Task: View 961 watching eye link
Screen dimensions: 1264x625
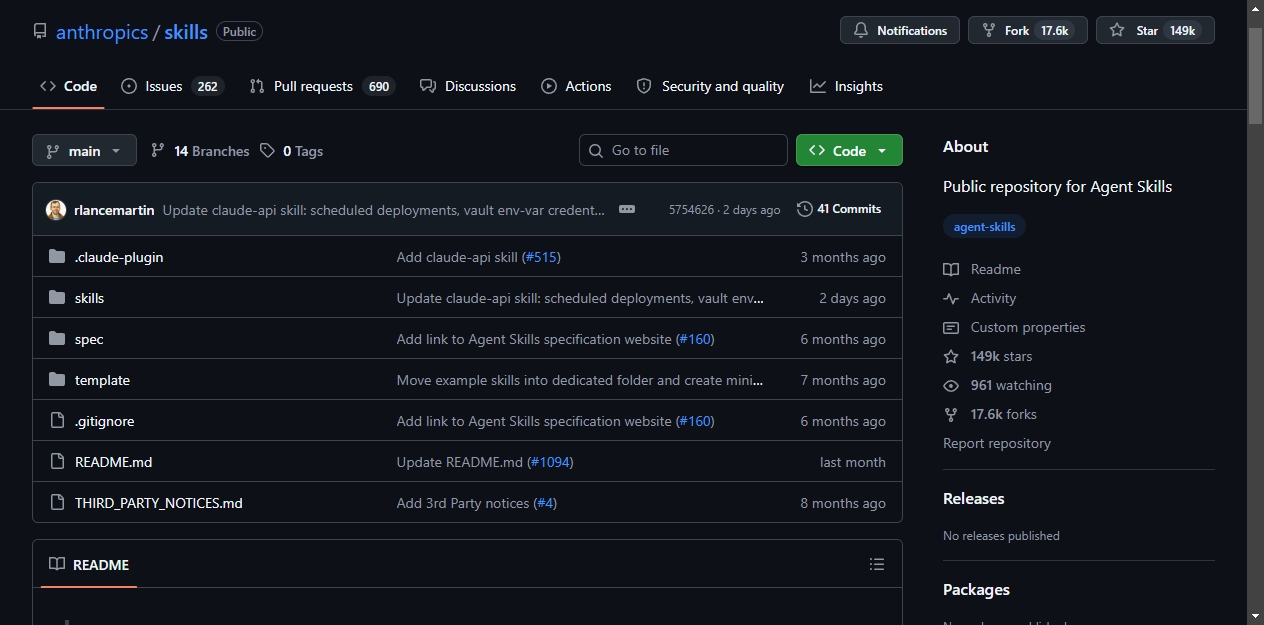Action: [997, 385]
